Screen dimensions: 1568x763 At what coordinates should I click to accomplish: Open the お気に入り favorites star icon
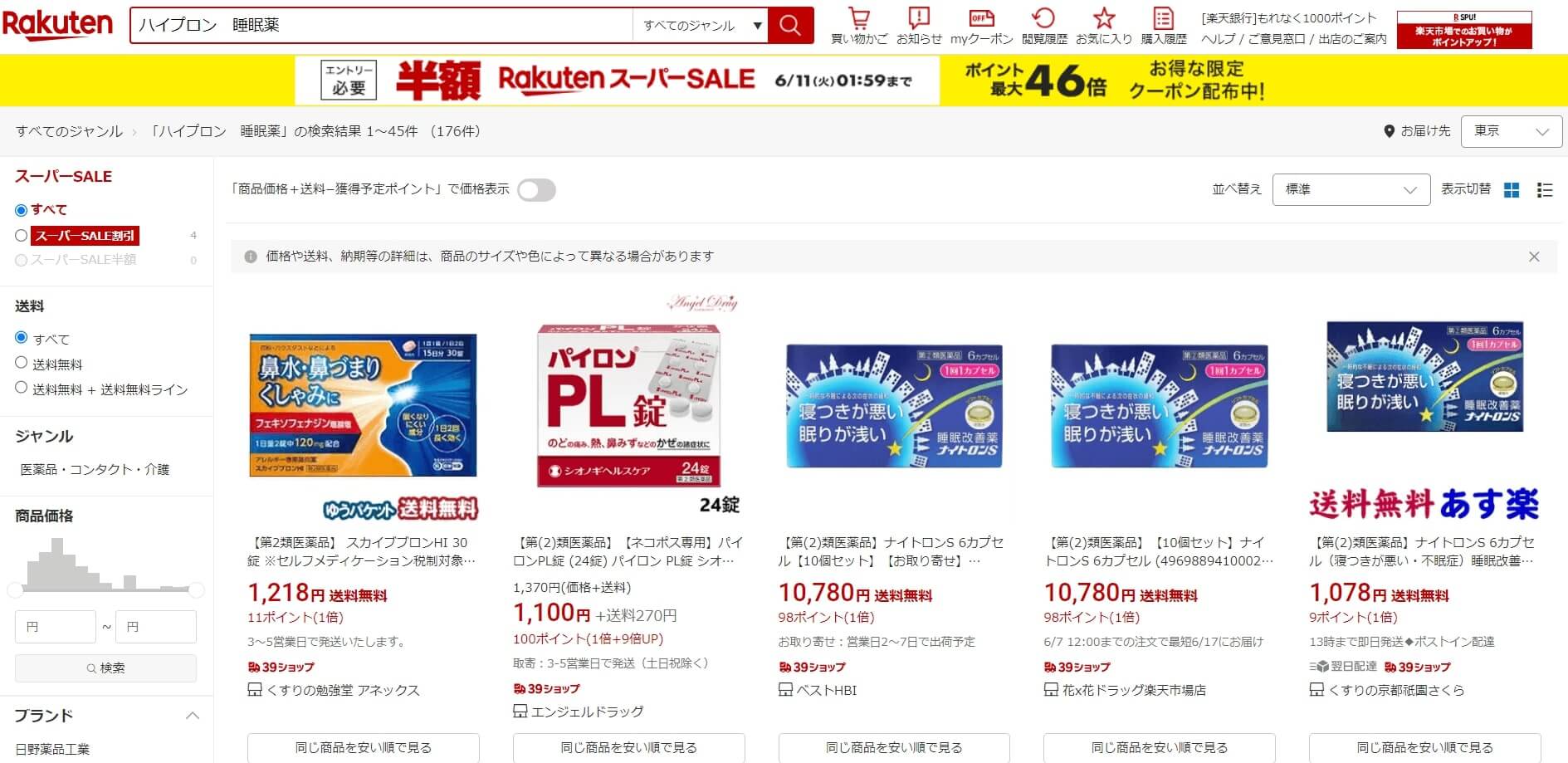(1103, 26)
